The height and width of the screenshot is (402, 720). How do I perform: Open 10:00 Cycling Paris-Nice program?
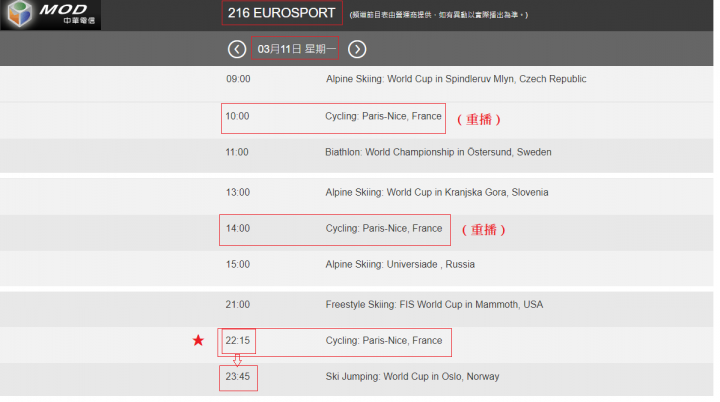(x=357, y=120)
